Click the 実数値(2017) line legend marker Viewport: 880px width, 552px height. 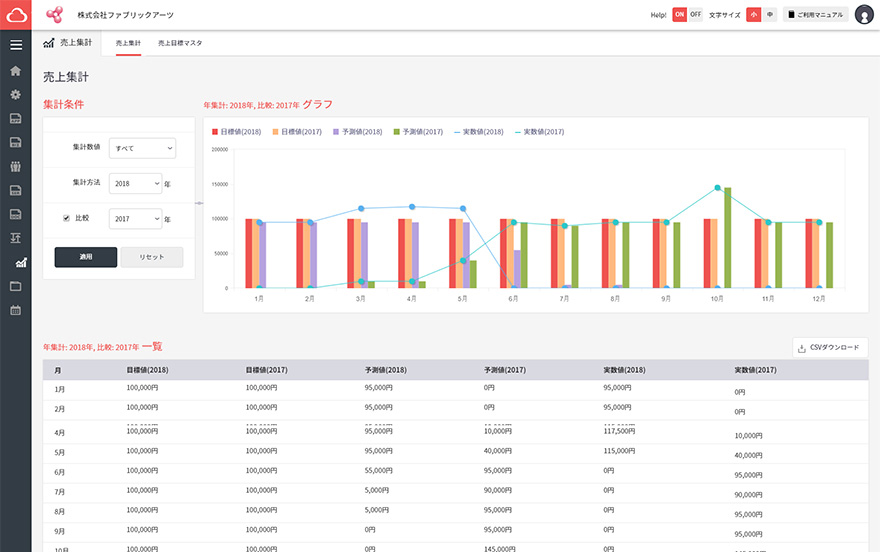(x=518, y=132)
